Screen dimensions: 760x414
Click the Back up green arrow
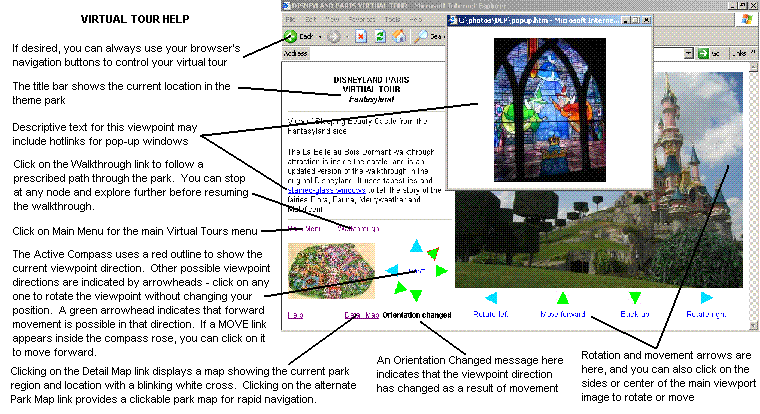tap(634, 297)
